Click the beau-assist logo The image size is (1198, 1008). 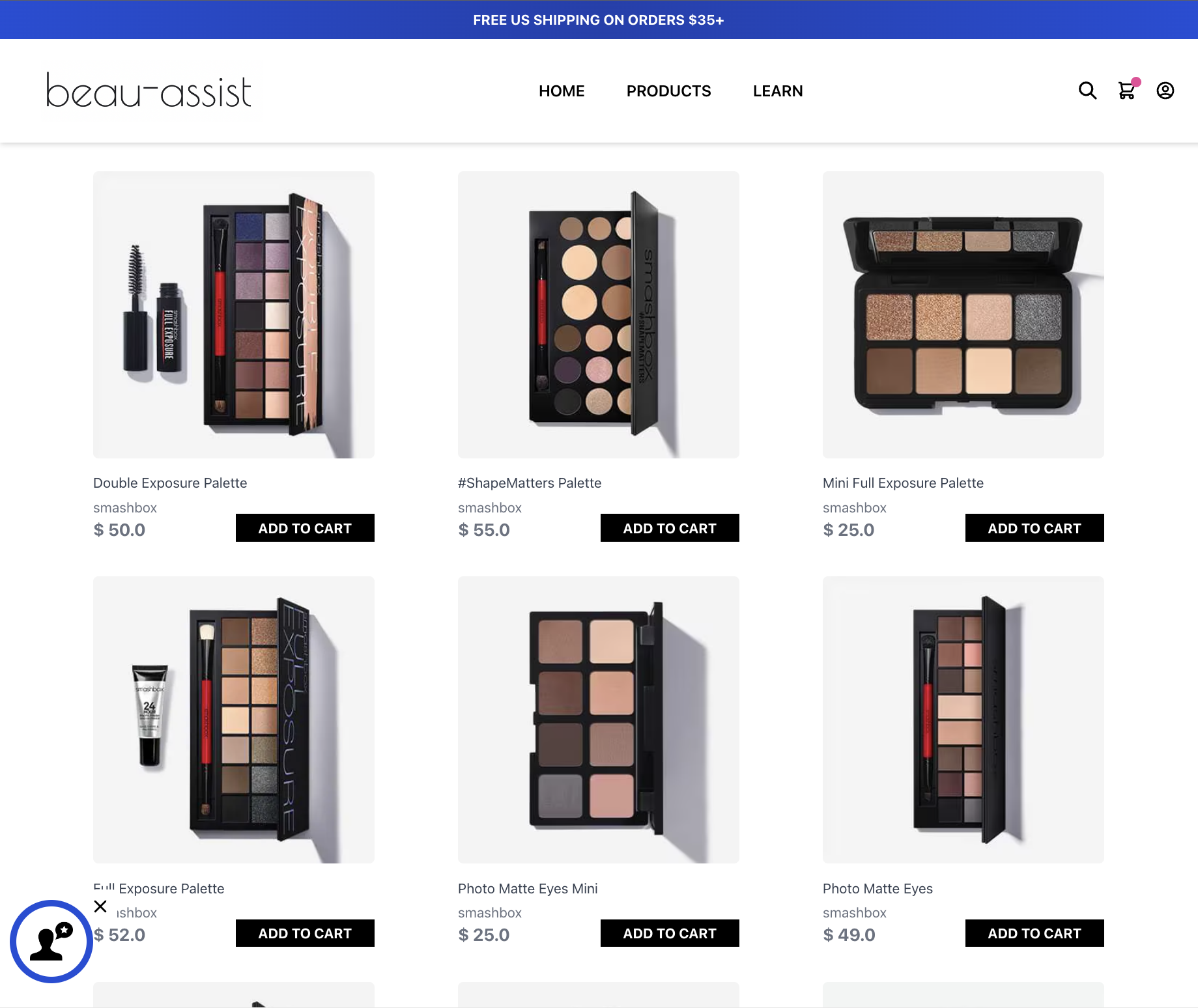coord(149,91)
